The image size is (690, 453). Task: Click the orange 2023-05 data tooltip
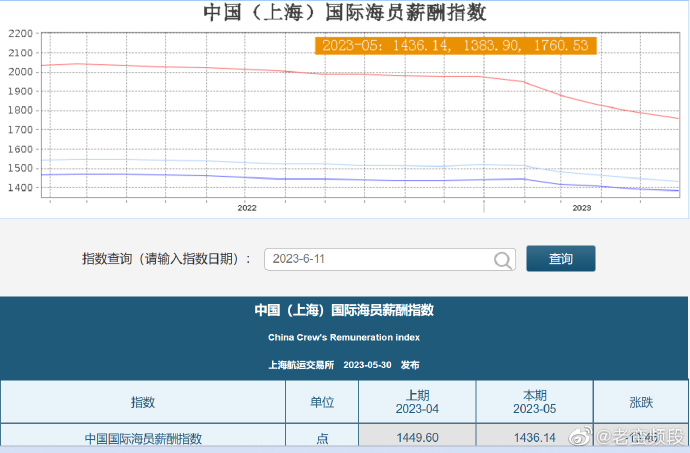click(x=455, y=45)
